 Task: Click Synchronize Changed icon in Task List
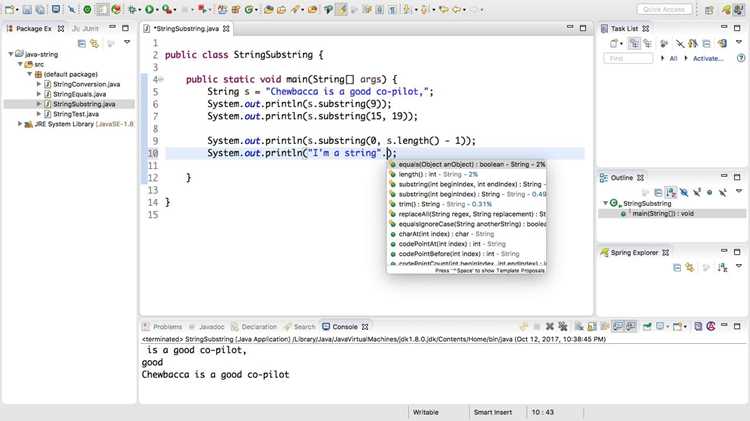(722, 44)
